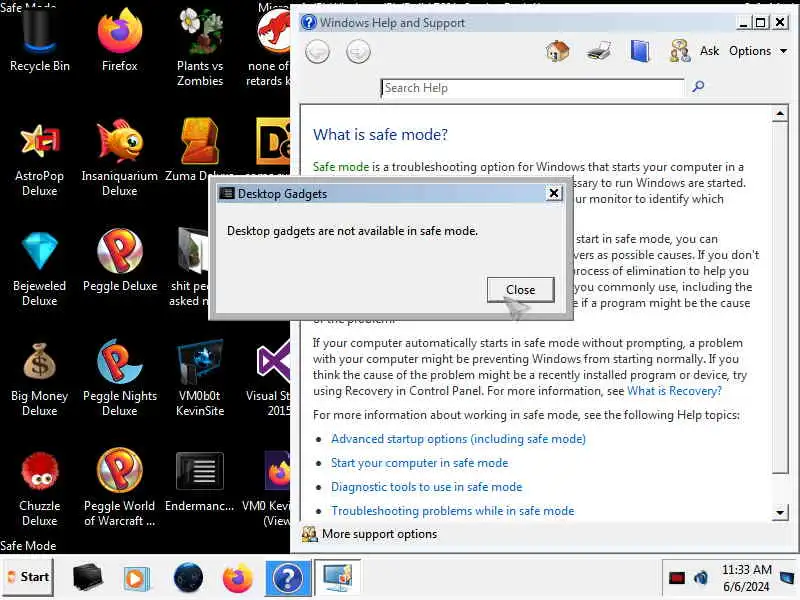Screen dimensions: 800x600
Task: Click the magnifier Search Help button
Action: point(698,87)
